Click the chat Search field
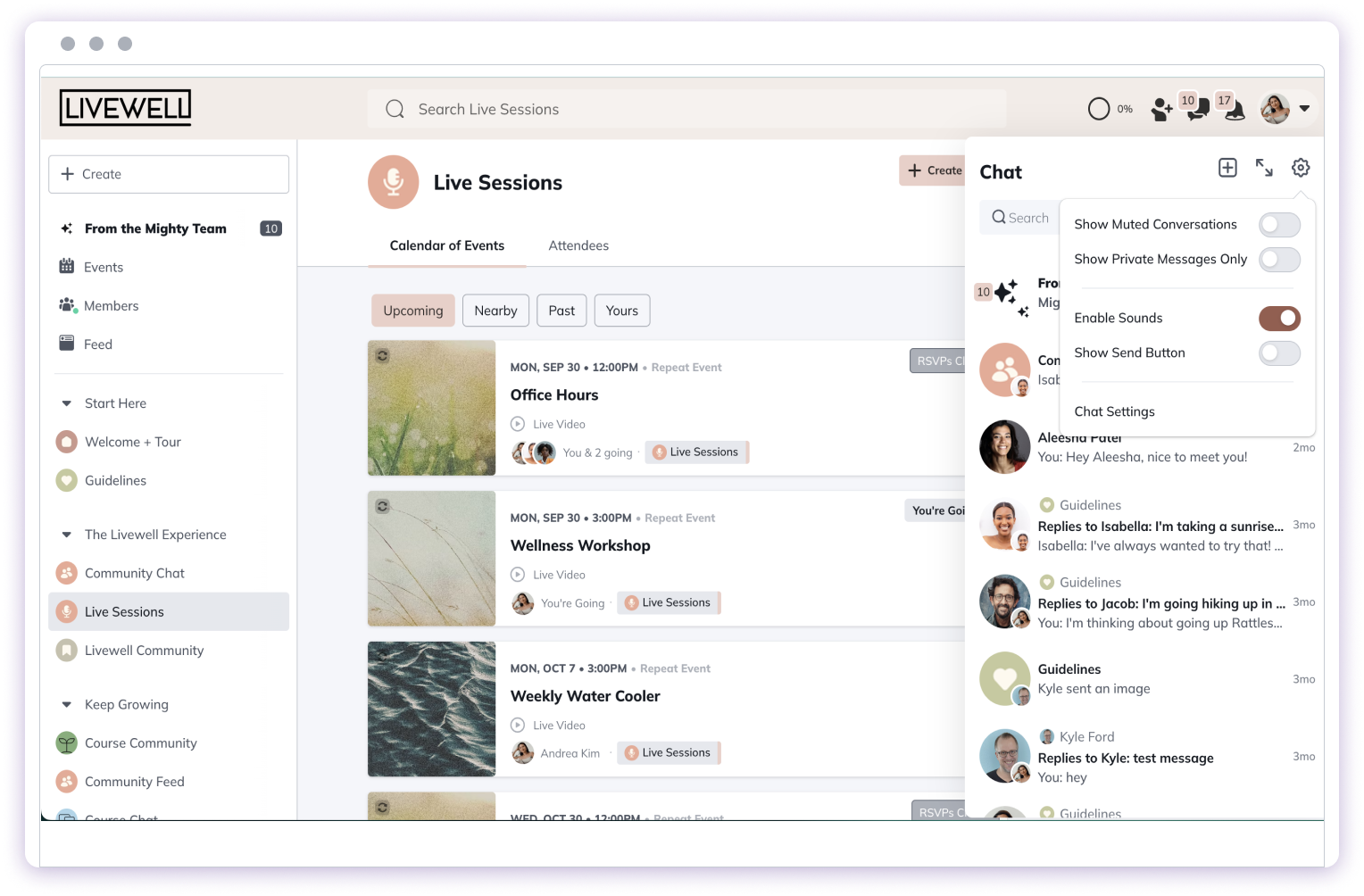1364x896 pixels. pos(1019,218)
